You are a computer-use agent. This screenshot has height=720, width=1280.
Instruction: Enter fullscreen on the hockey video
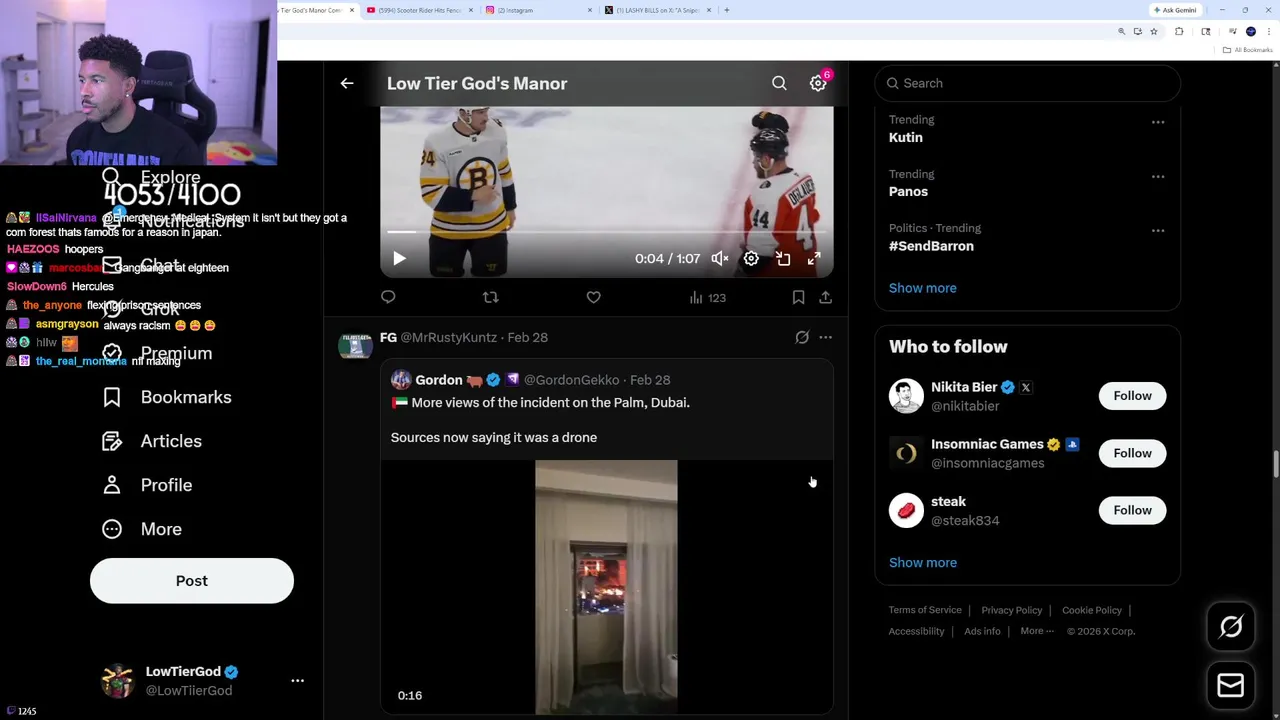[814, 259]
